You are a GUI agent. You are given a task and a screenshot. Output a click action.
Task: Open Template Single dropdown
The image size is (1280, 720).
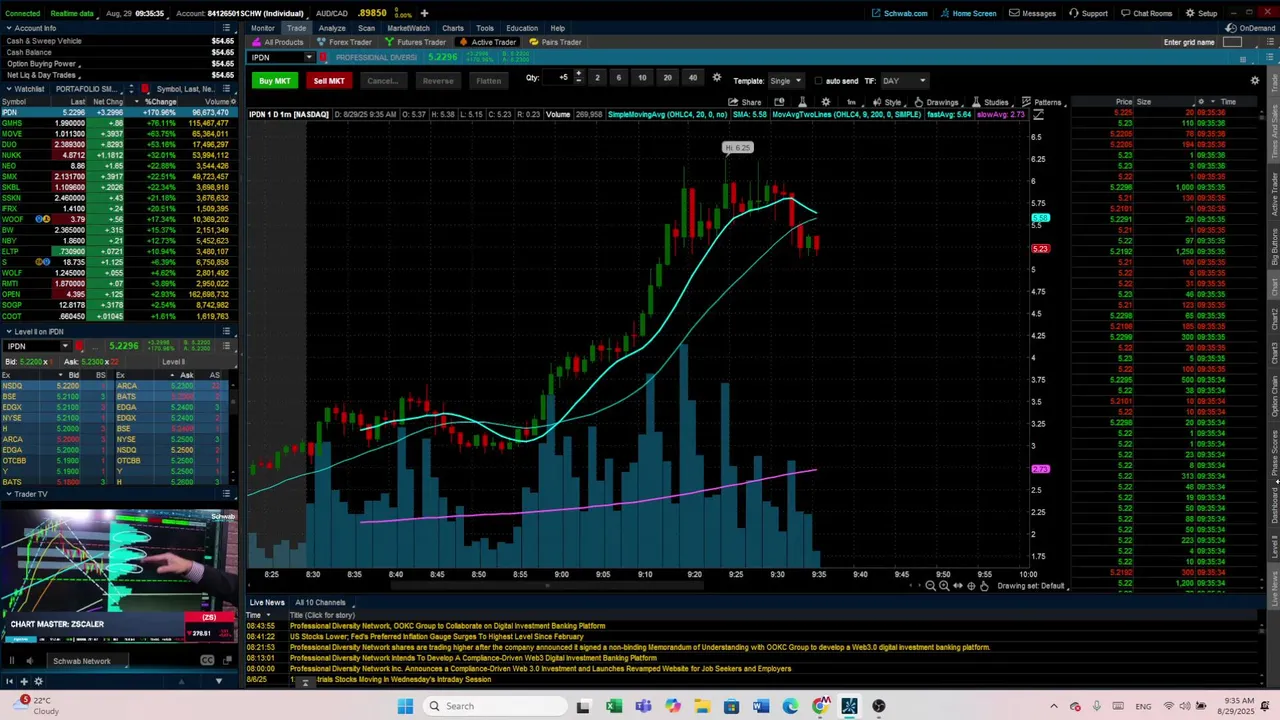[785, 81]
